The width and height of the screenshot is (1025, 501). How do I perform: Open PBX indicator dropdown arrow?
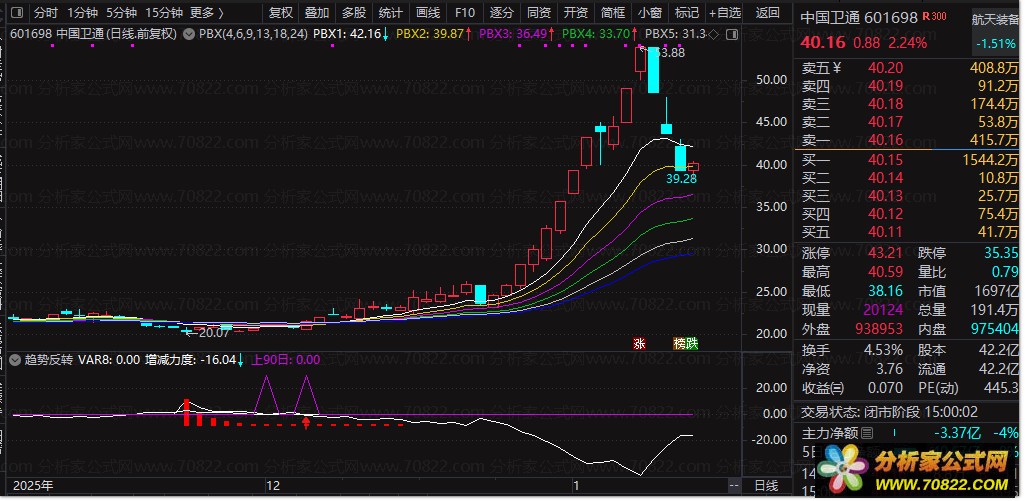188,34
